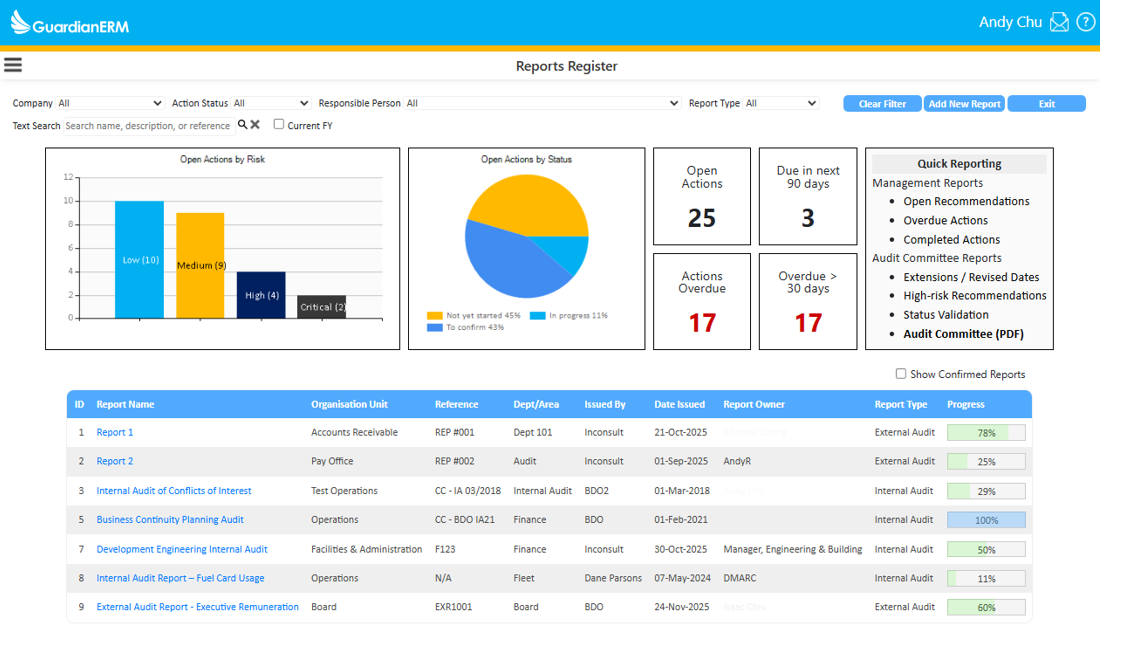This screenshot has width=1129, height=649.
Task: Clear text search with X icon
Action: (255, 125)
